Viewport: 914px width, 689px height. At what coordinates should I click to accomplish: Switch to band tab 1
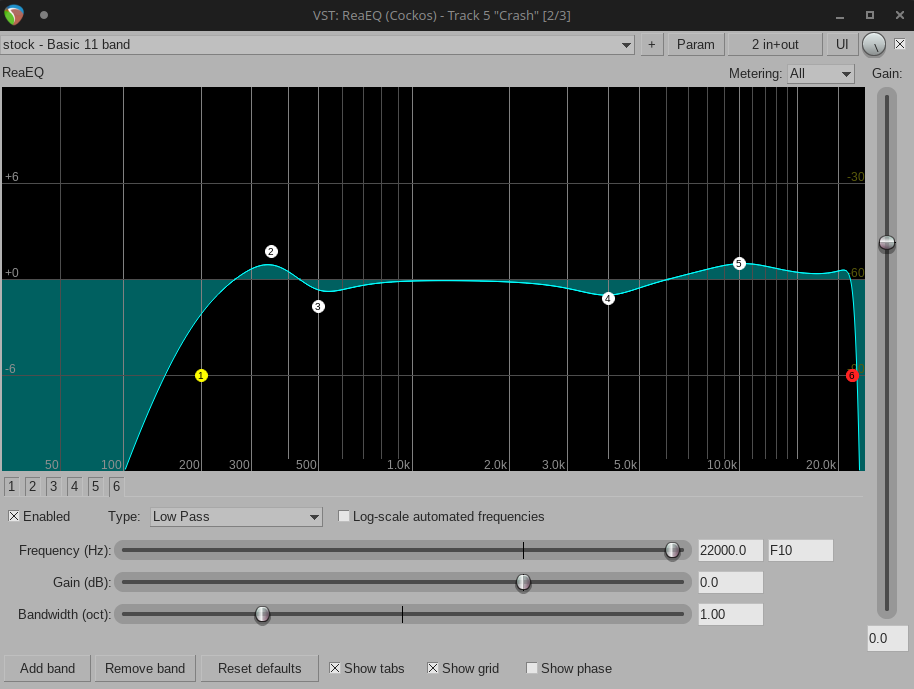tap(11, 487)
